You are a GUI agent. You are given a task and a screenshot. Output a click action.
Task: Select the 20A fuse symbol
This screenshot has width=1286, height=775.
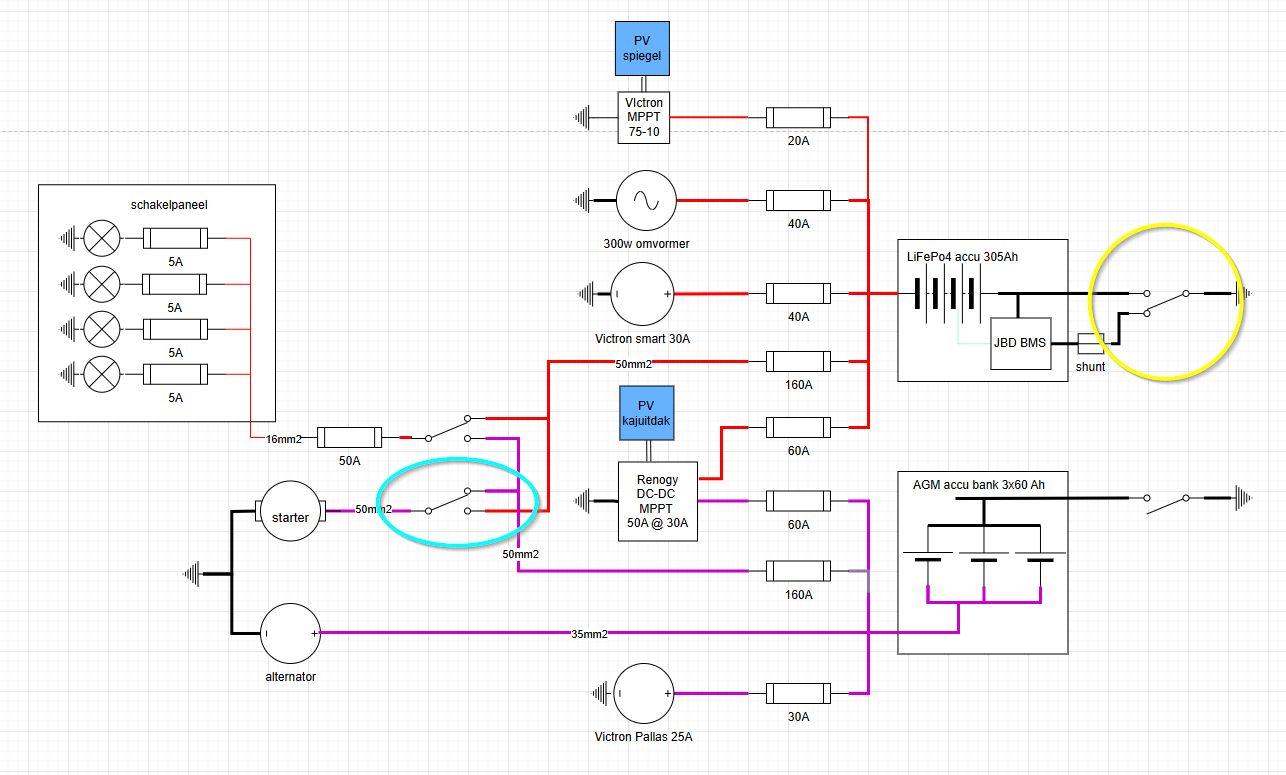pos(798,117)
